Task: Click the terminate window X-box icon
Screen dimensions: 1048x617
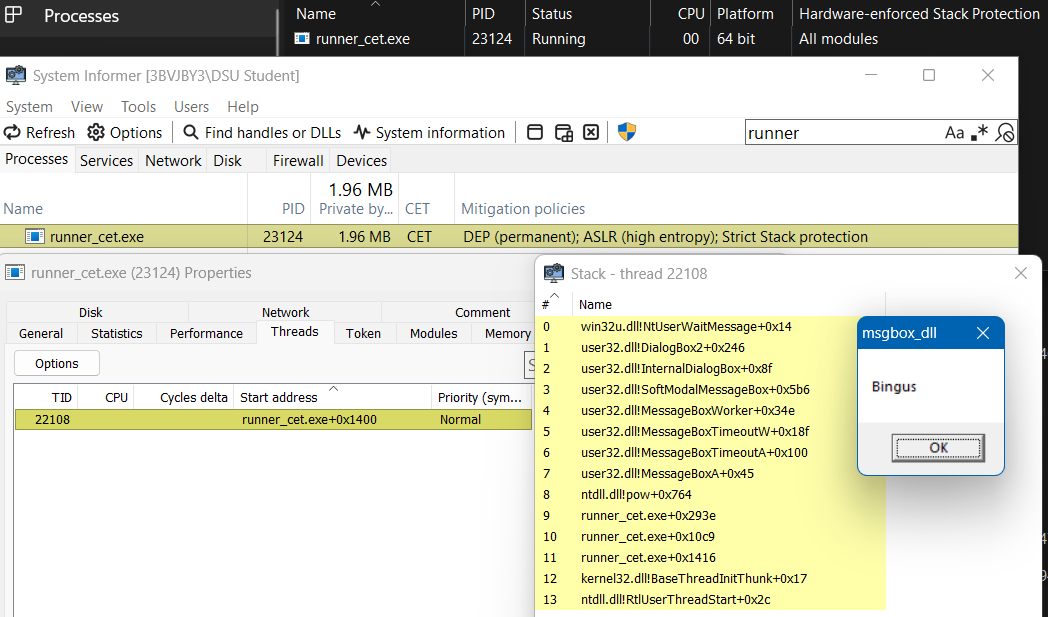Action: tap(591, 132)
